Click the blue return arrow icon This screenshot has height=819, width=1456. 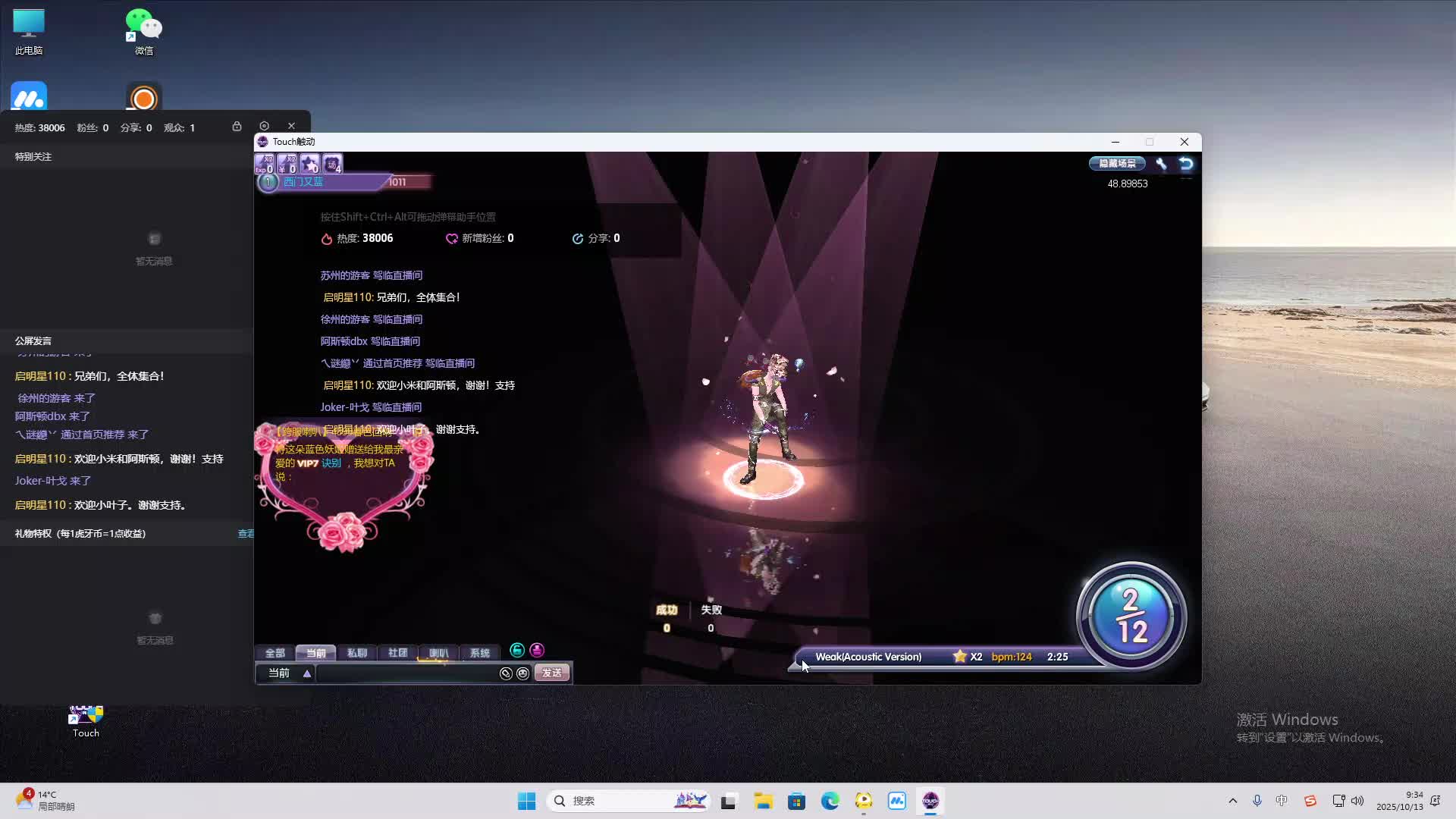point(1186,164)
